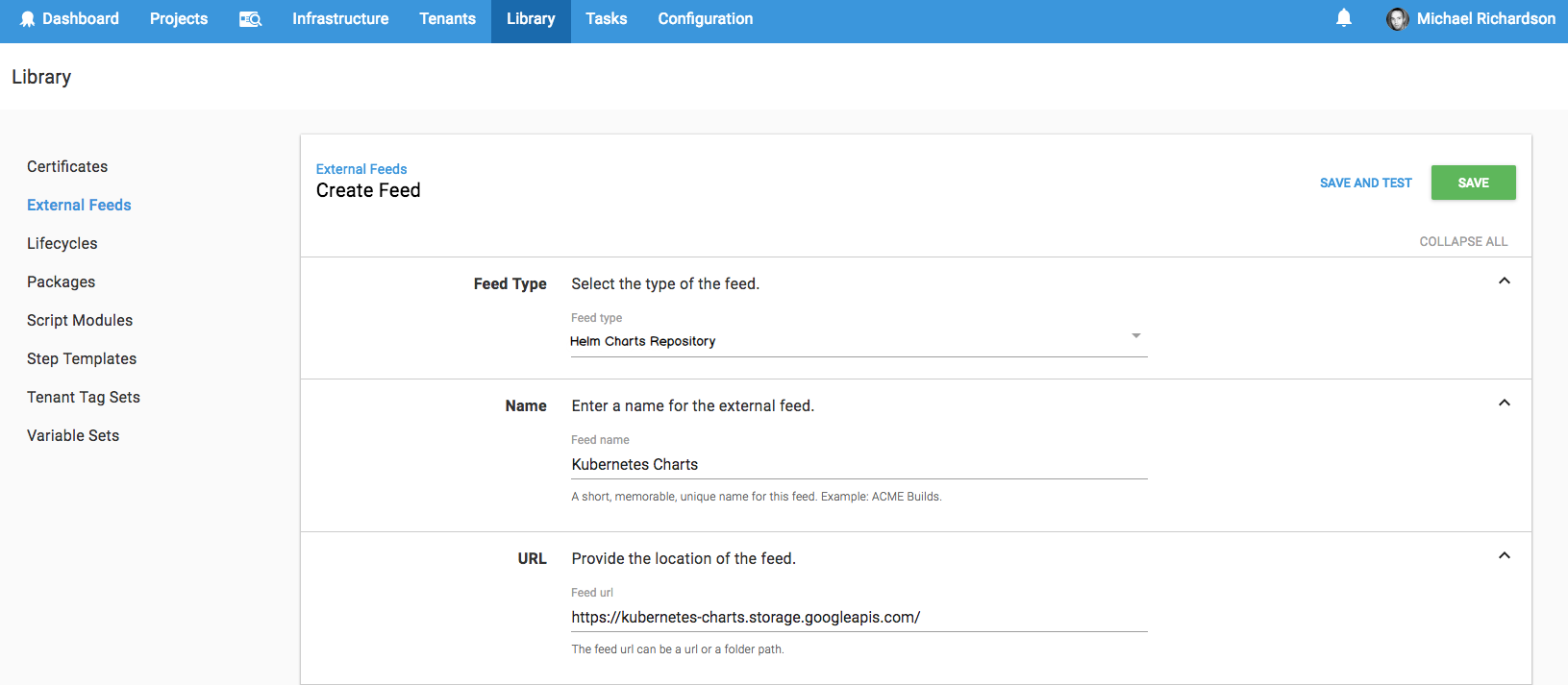Open the project search icon in navbar
Viewport: 1568px width, 685px height.
250,19
